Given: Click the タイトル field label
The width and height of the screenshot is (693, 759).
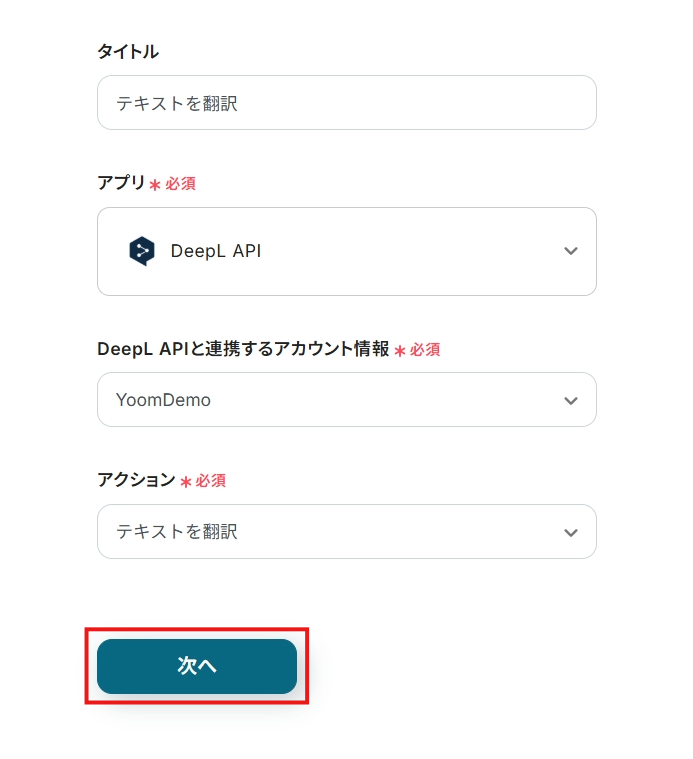Looking at the screenshot, I should [128, 52].
